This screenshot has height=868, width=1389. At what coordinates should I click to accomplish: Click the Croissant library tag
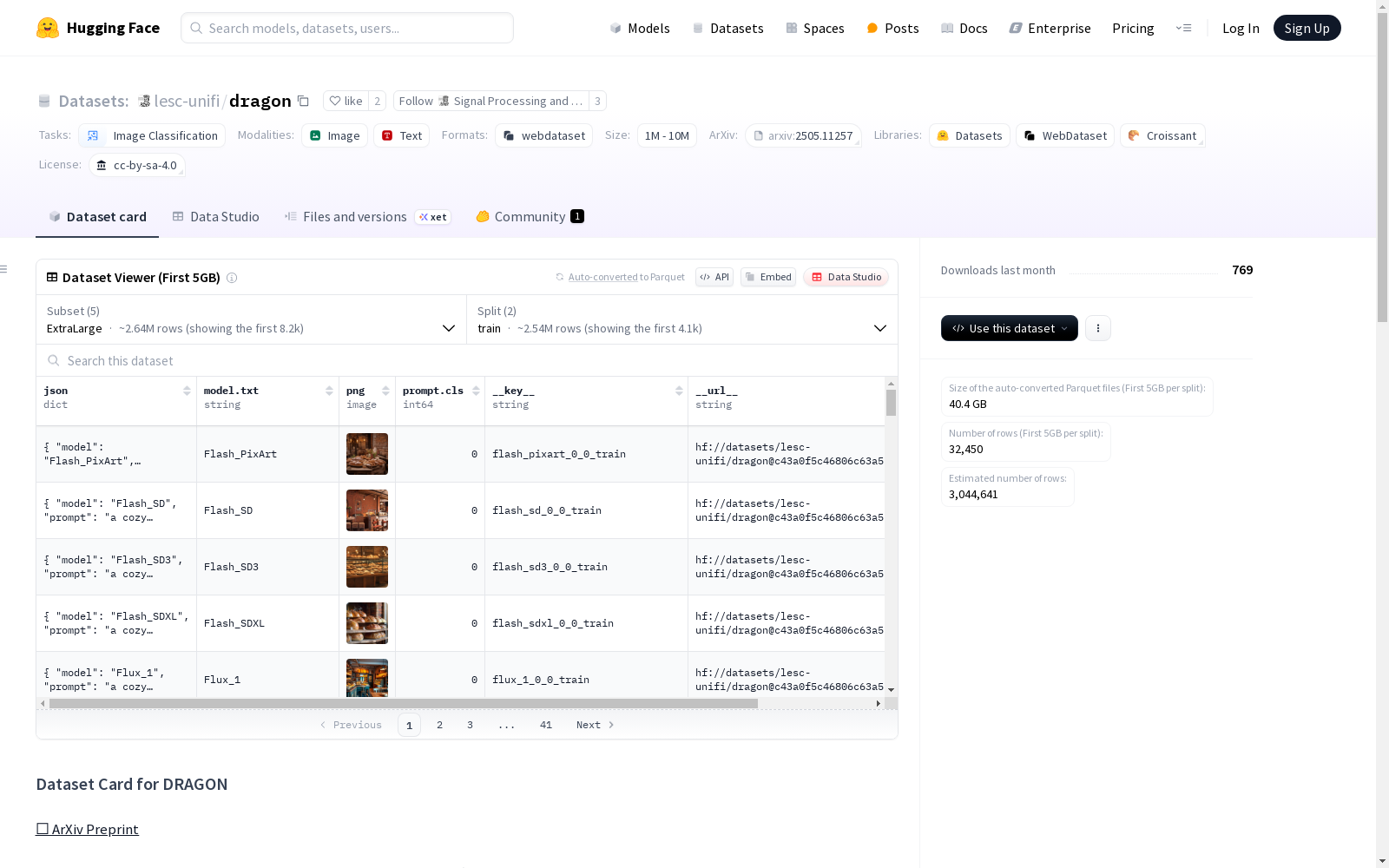1162,135
